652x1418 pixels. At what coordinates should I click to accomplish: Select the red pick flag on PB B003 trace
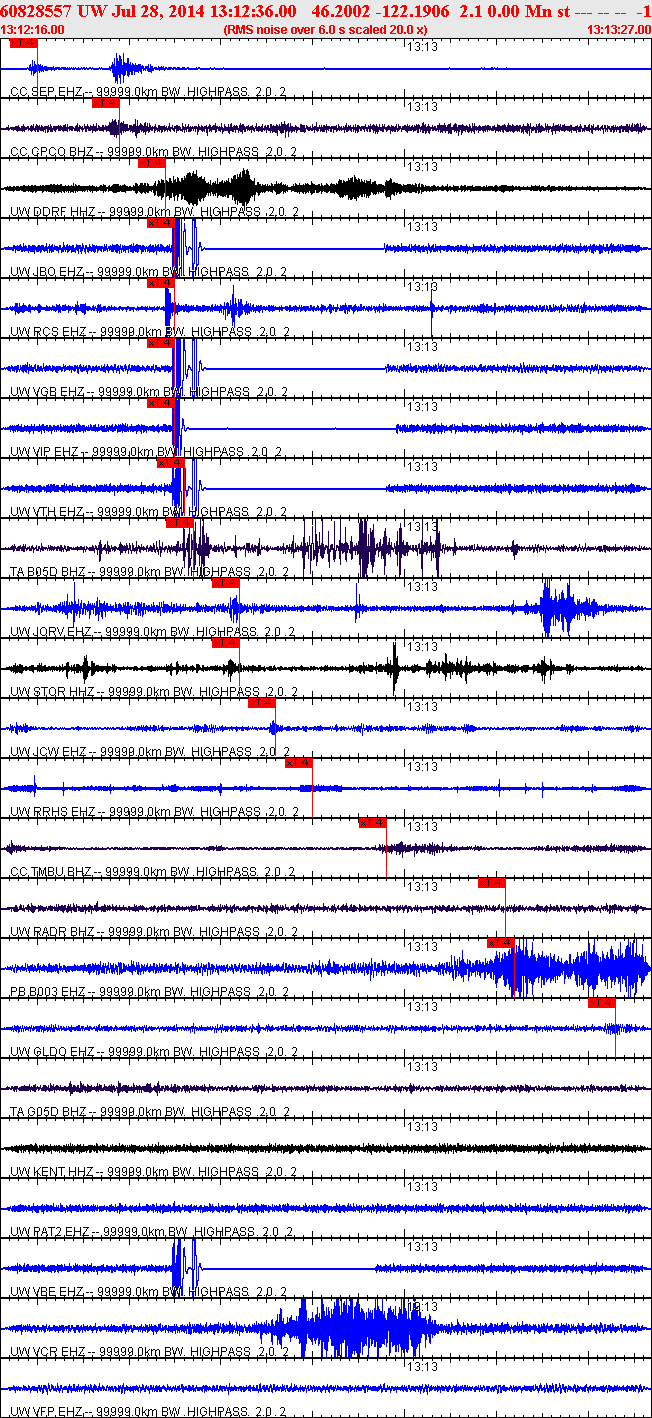(x=501, y=943)
